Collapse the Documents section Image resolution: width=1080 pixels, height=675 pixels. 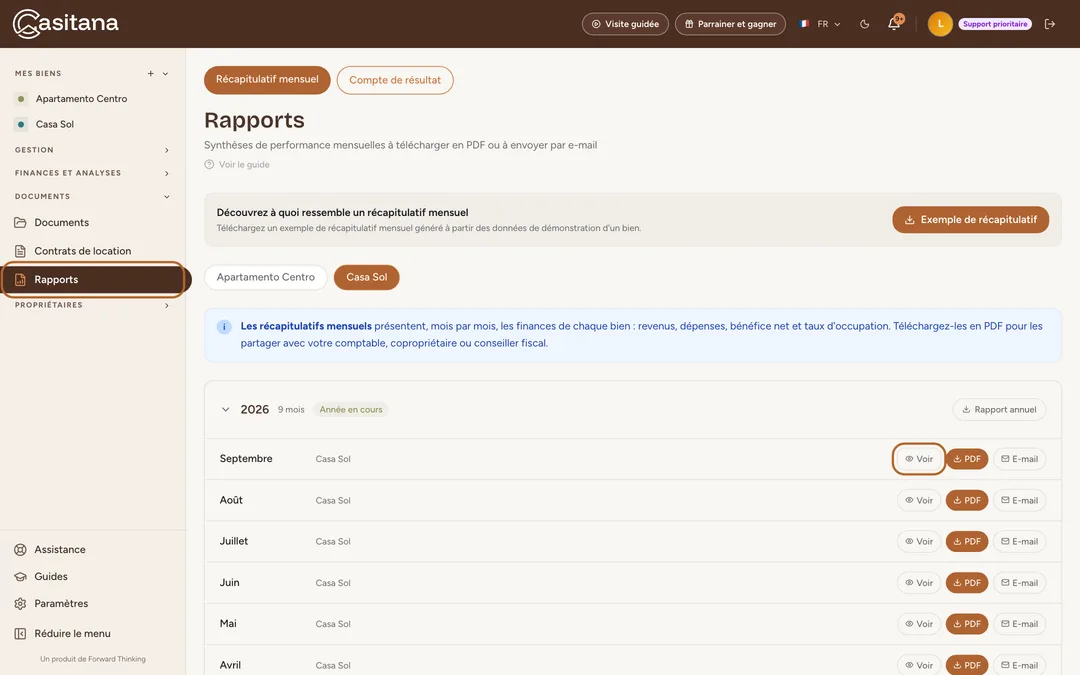(167, 197)
